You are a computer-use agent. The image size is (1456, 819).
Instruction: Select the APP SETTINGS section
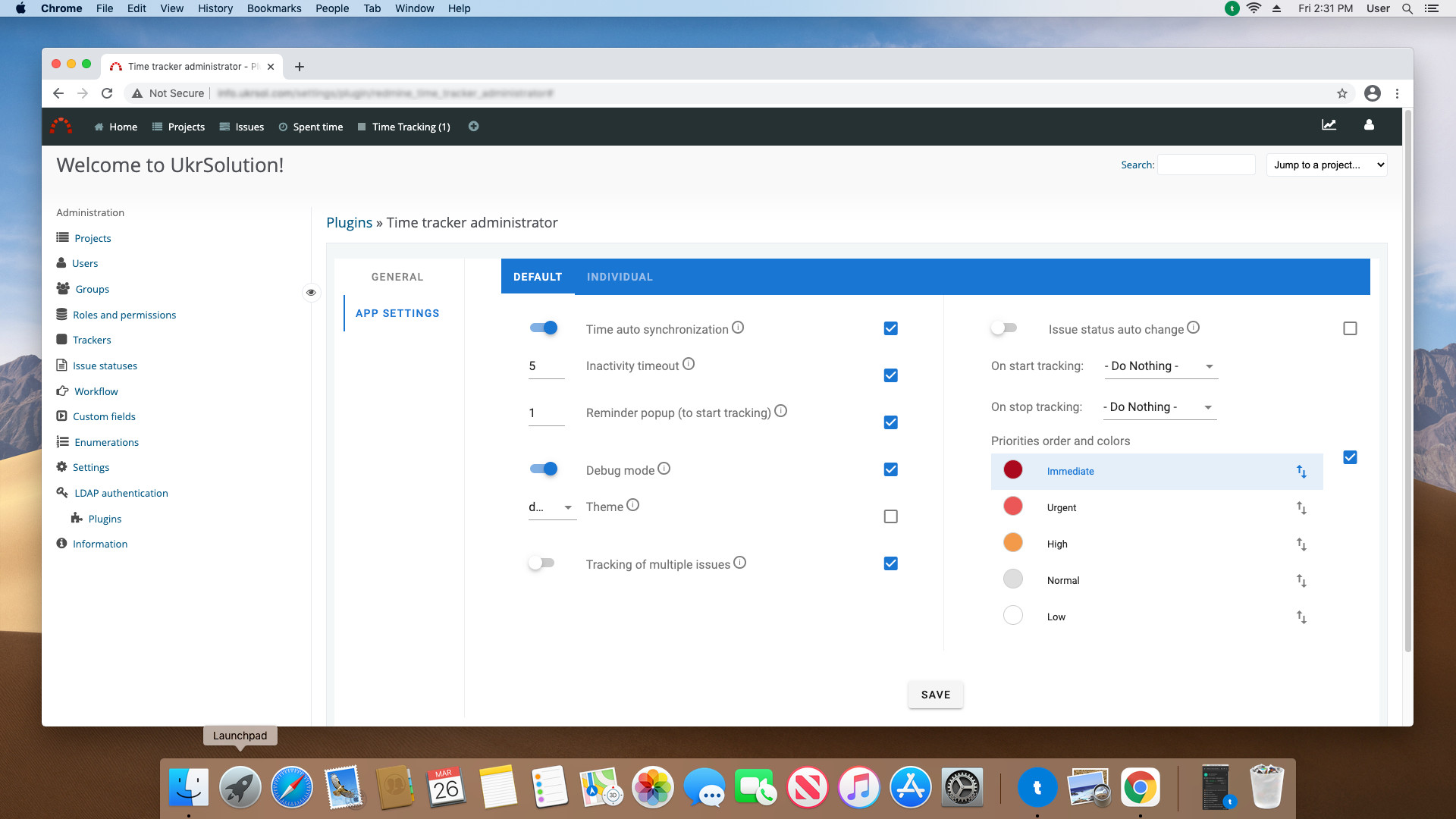coord(397,313)
